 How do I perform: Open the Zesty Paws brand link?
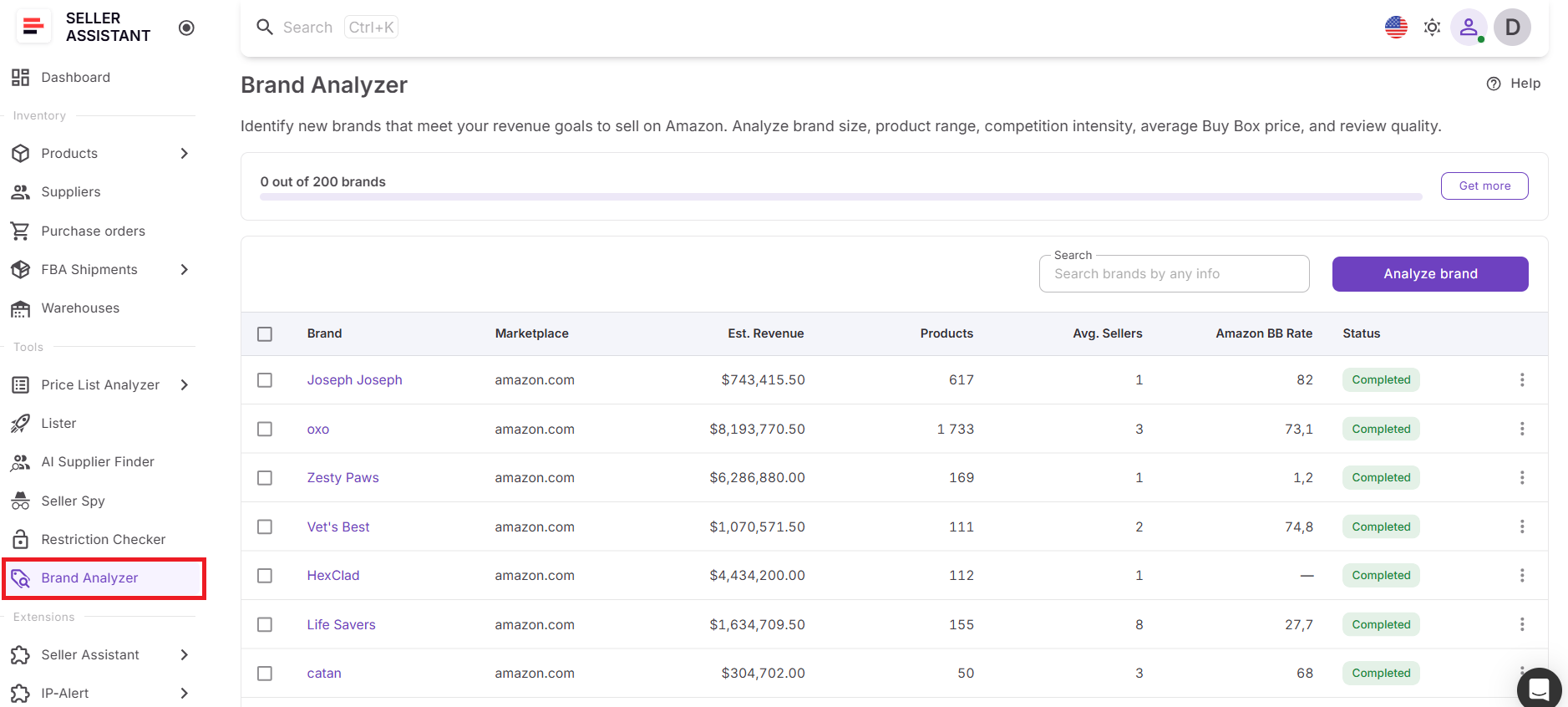pos(343,478)
